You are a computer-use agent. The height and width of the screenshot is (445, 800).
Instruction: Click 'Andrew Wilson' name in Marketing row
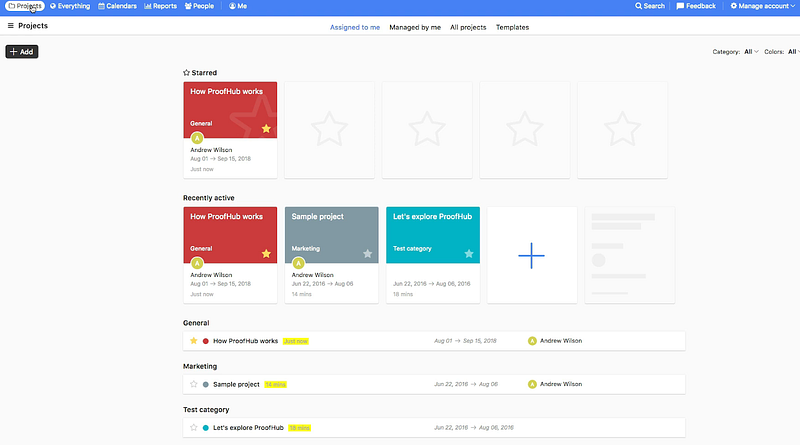(561, 384)
